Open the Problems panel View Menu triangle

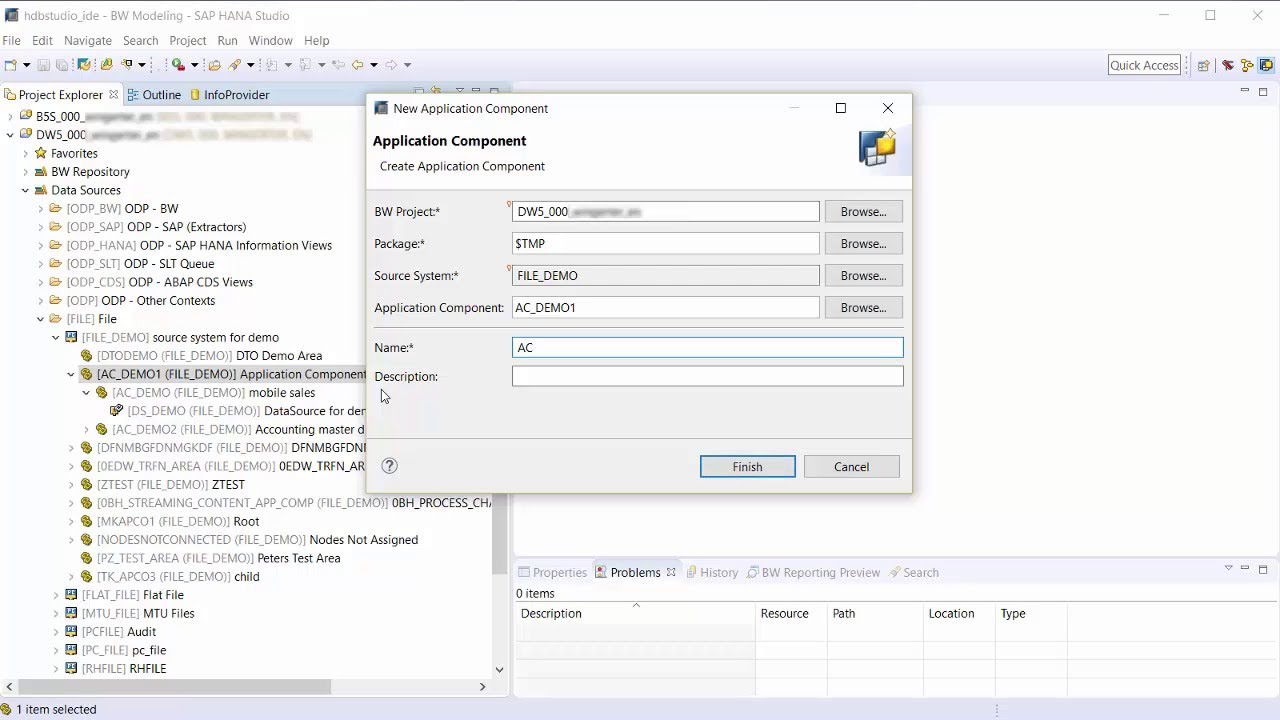click(1228, 569)
